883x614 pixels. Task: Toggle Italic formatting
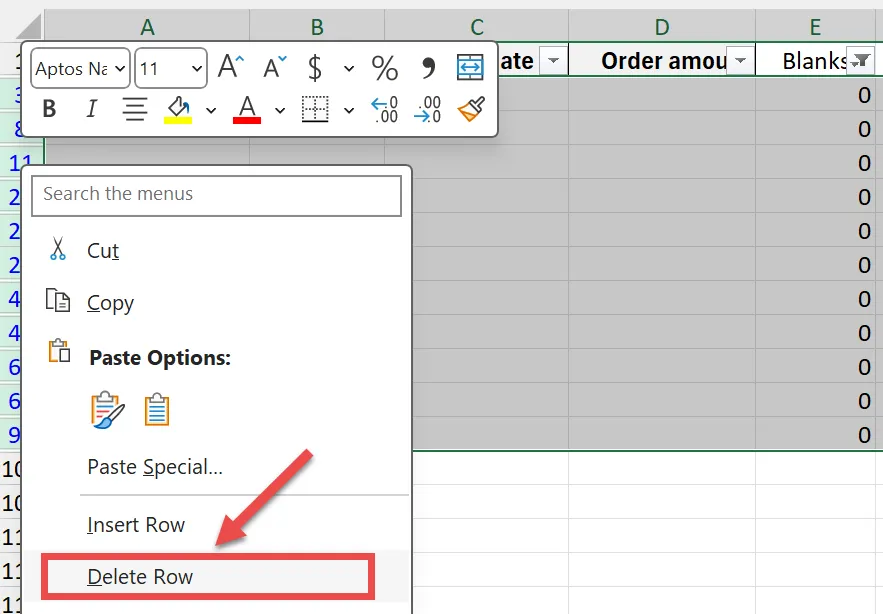click(x=92, y=109)
